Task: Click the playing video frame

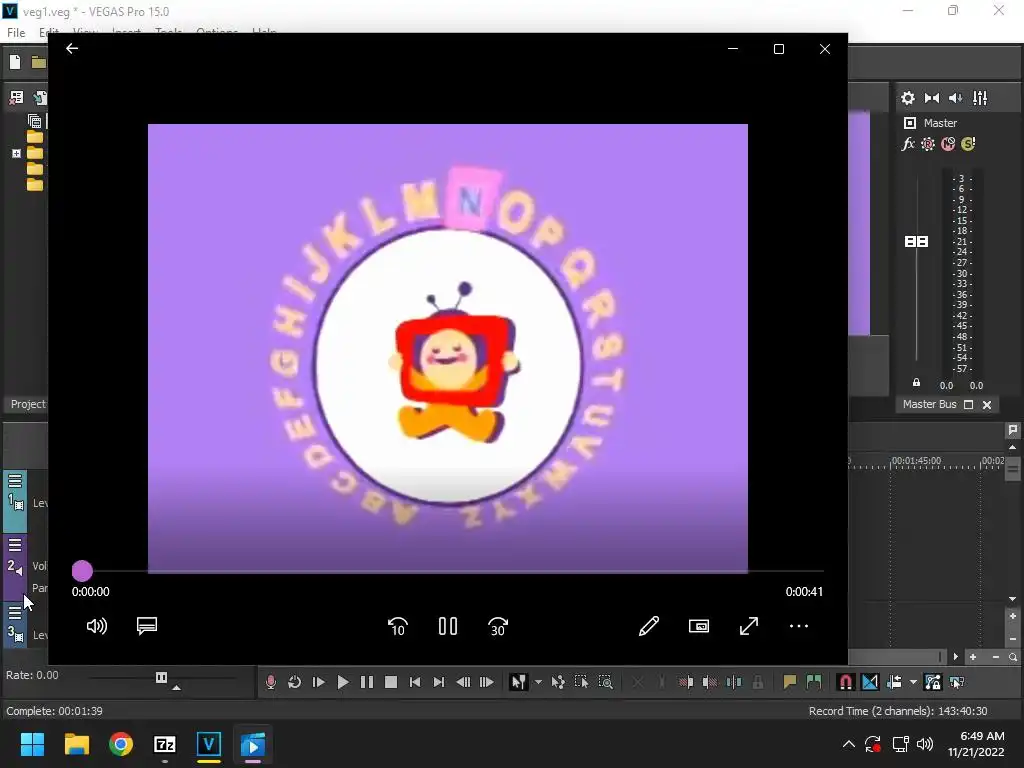Action: tap(448, 348)
